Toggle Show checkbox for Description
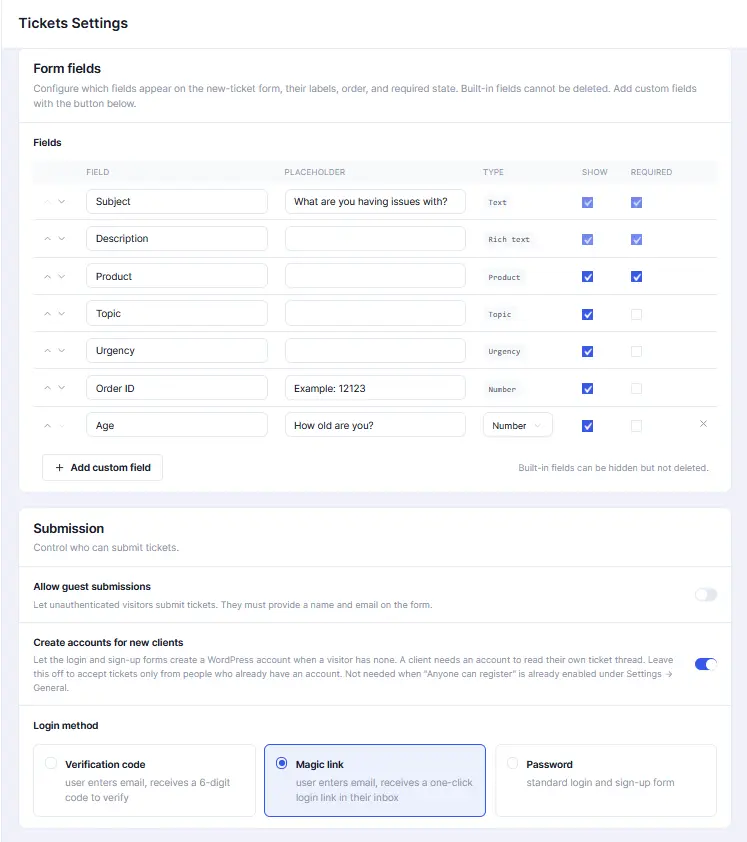 click(x=588, y=239)
